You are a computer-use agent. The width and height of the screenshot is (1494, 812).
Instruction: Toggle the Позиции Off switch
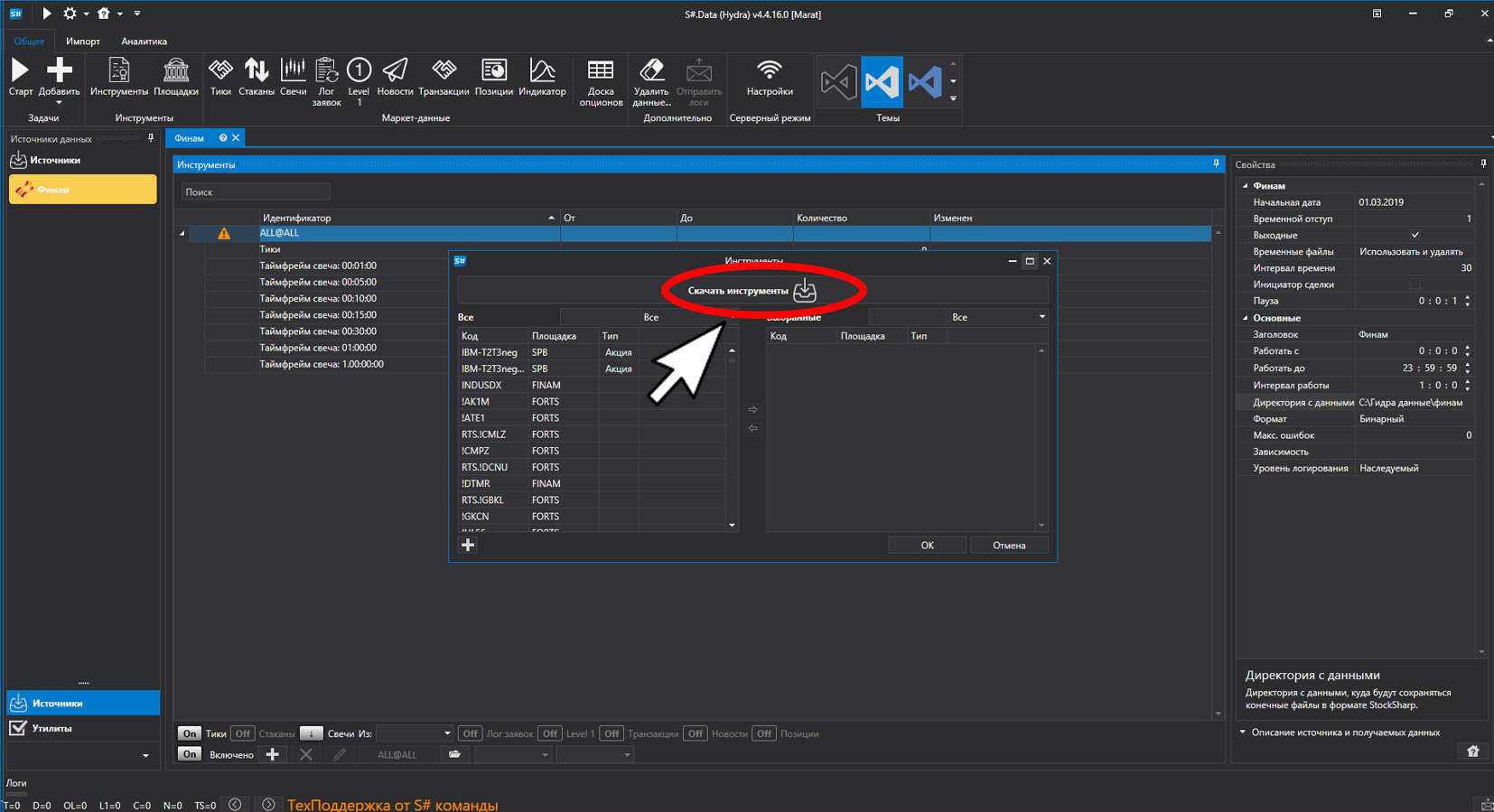pos(764,733)
